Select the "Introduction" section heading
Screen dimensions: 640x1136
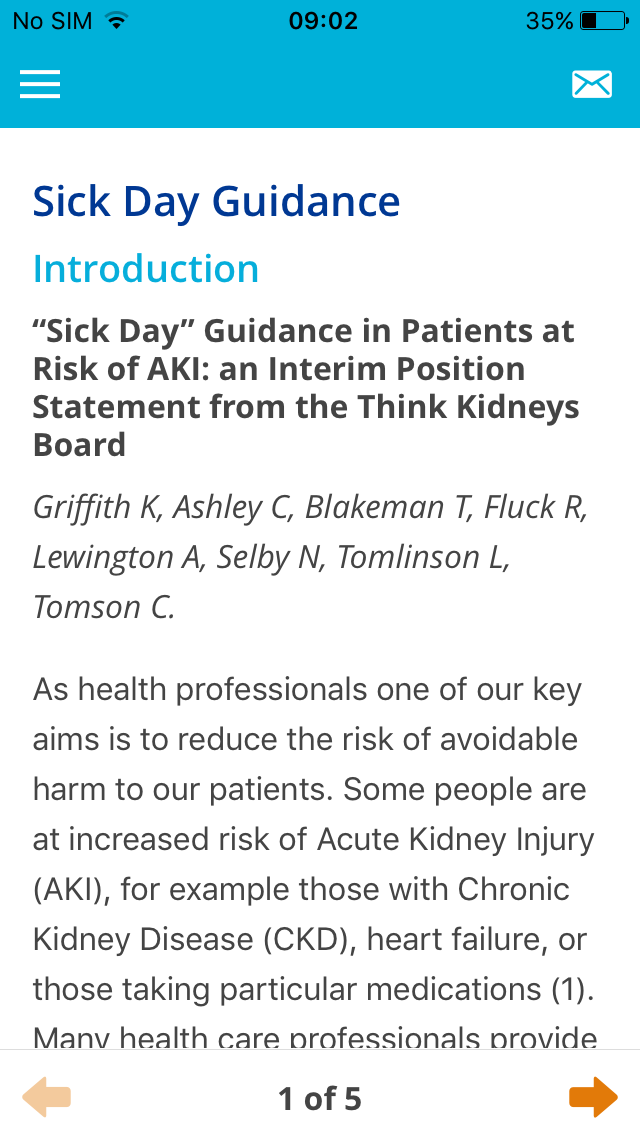point(146,269)
